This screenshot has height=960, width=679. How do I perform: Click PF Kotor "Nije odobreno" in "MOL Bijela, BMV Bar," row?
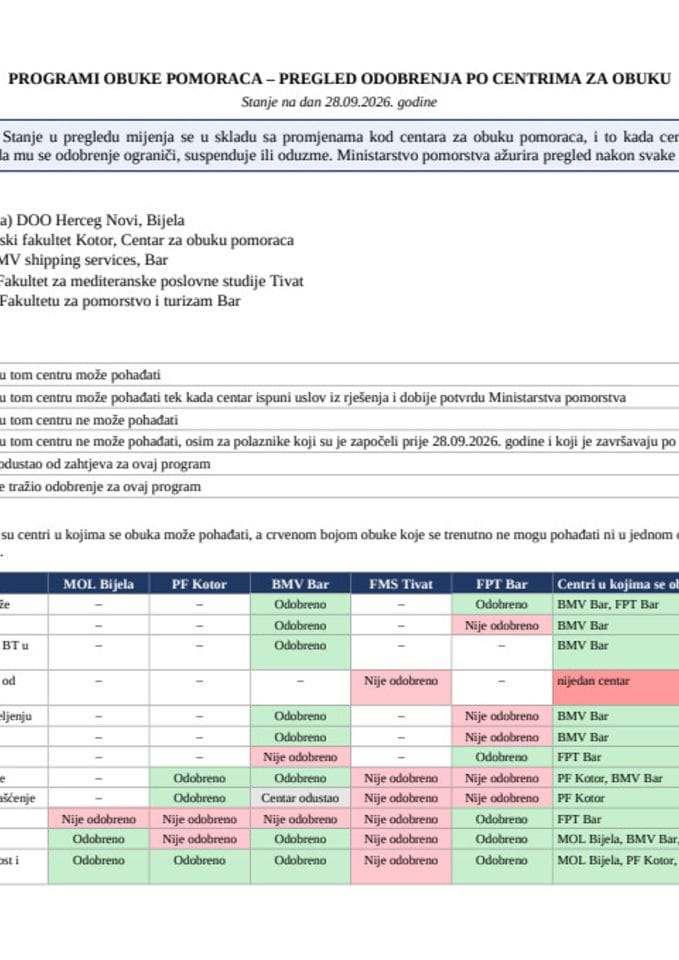[x=199, y=839]
